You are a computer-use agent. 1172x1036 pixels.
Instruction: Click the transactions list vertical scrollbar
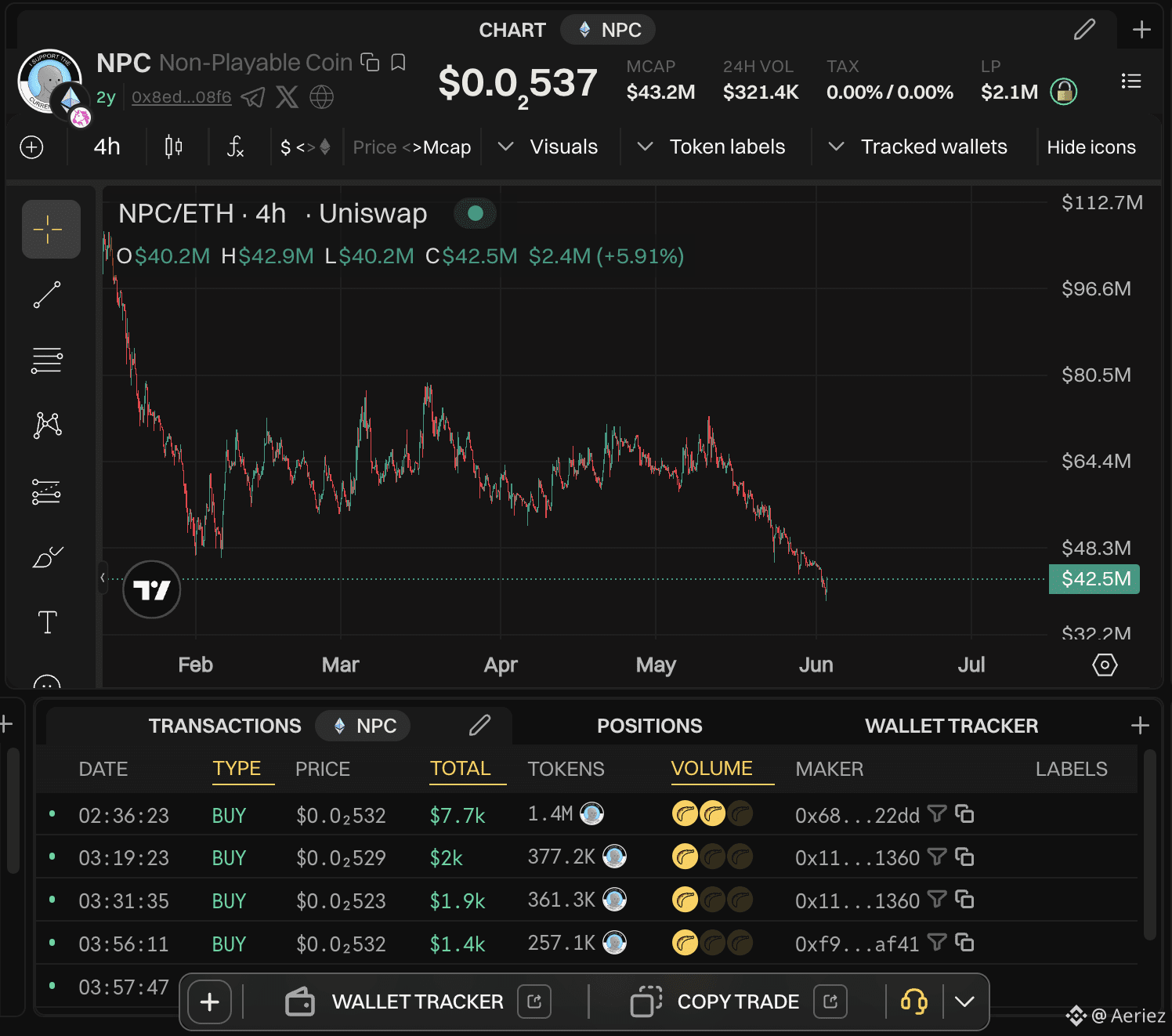[1149, 845]
